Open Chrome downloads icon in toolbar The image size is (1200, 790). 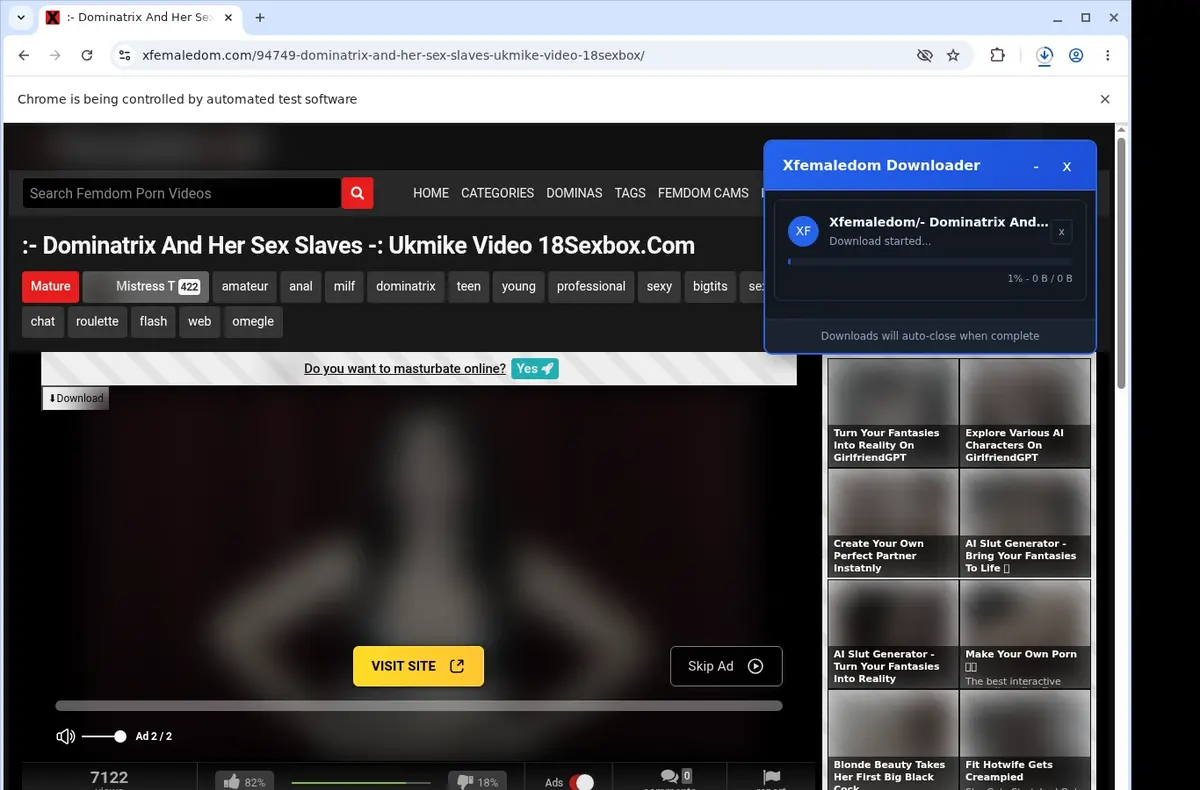(x=1044, y=55)
